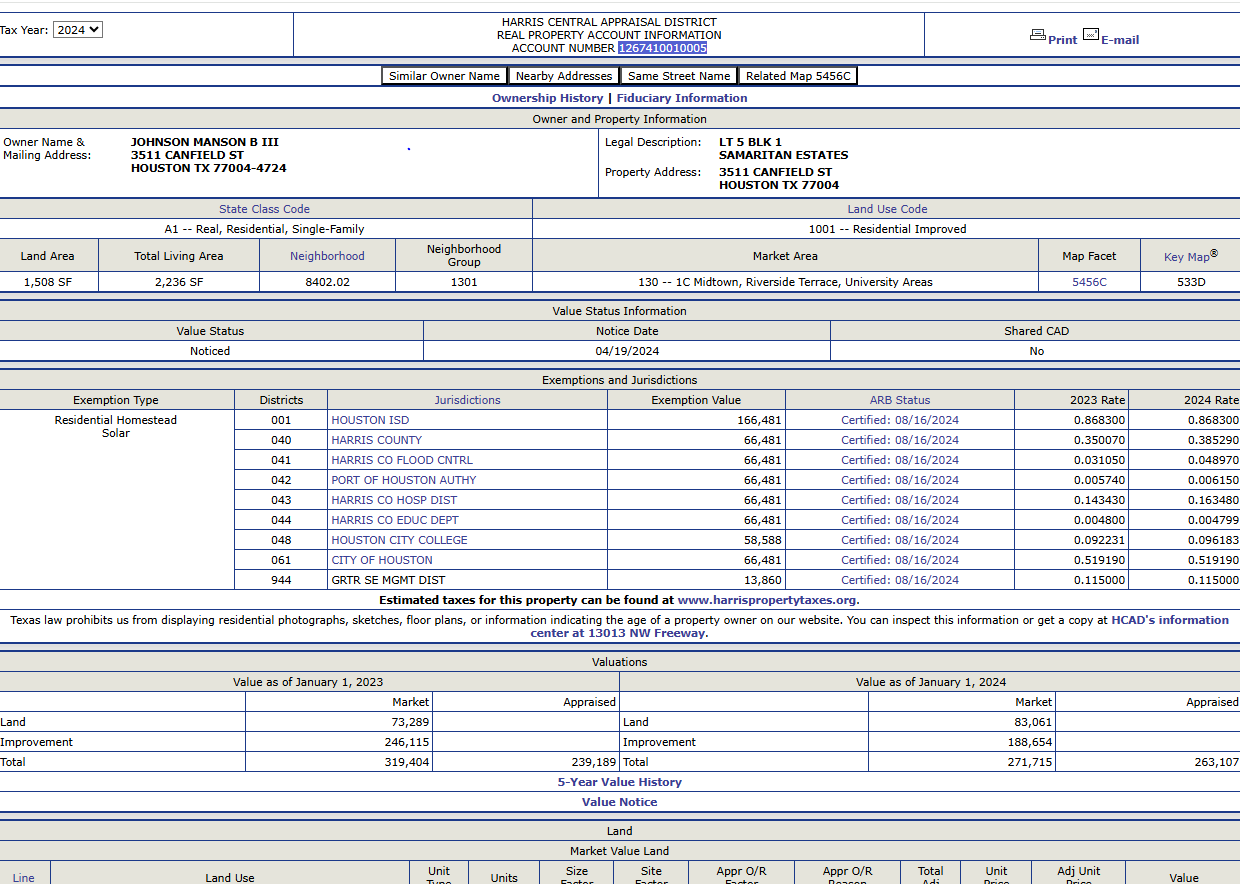Click the Similar Owner Name button

click(x=444, y=76)
